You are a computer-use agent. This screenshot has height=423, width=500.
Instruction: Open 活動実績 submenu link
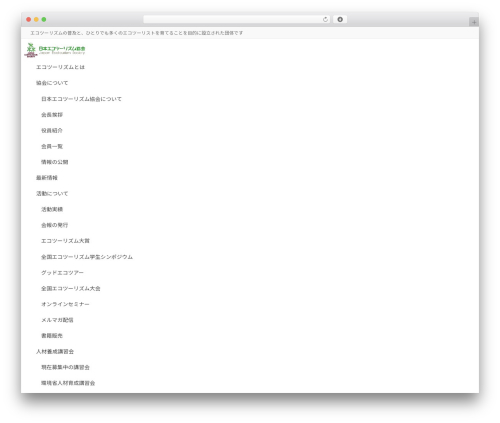52,209
